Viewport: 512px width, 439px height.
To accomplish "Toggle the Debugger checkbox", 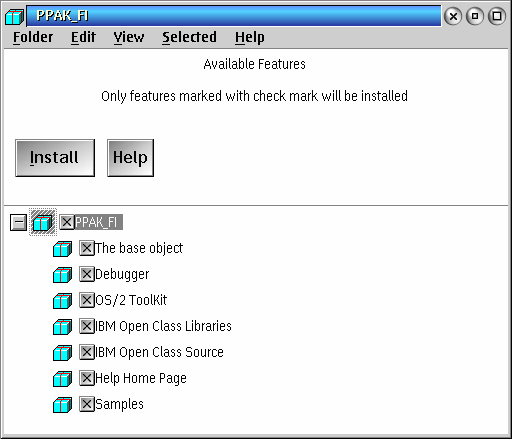I will pyautogui.click(x=87, y=274).
